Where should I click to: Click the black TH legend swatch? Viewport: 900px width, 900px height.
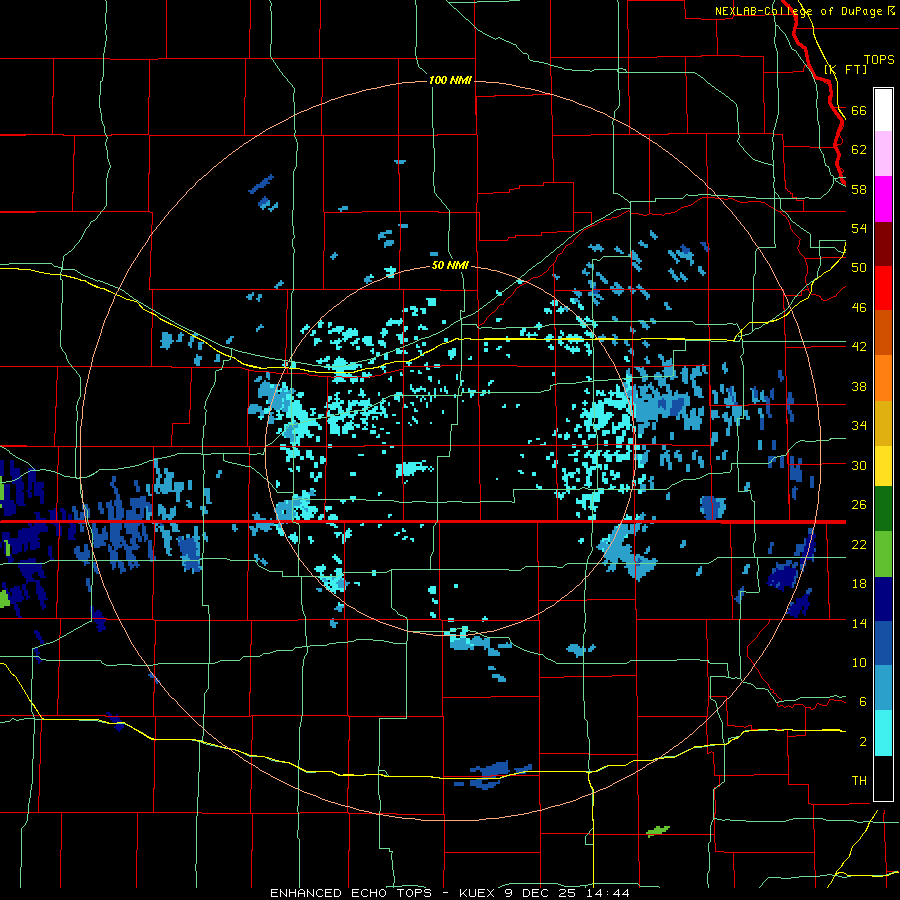pos(883,778)
